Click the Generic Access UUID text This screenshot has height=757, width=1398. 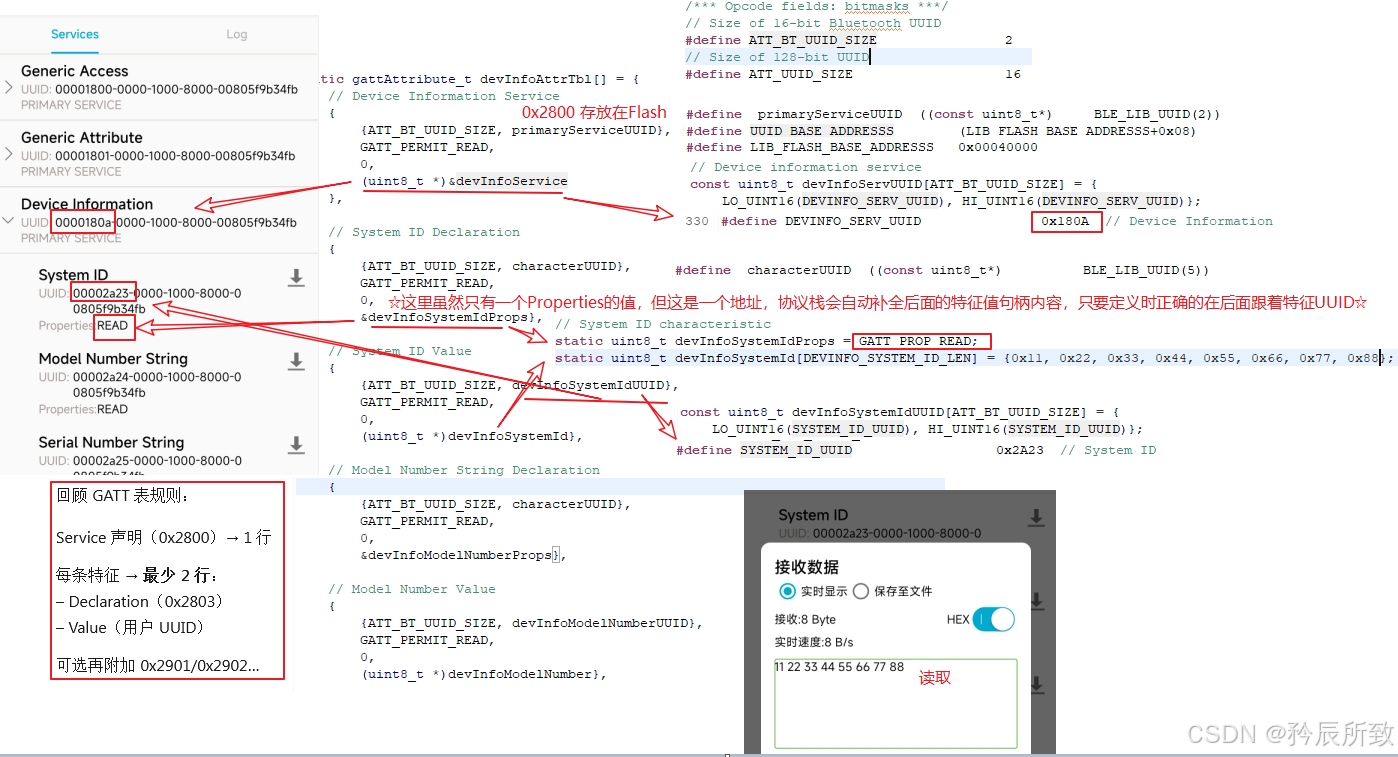[x=159, y=89]
